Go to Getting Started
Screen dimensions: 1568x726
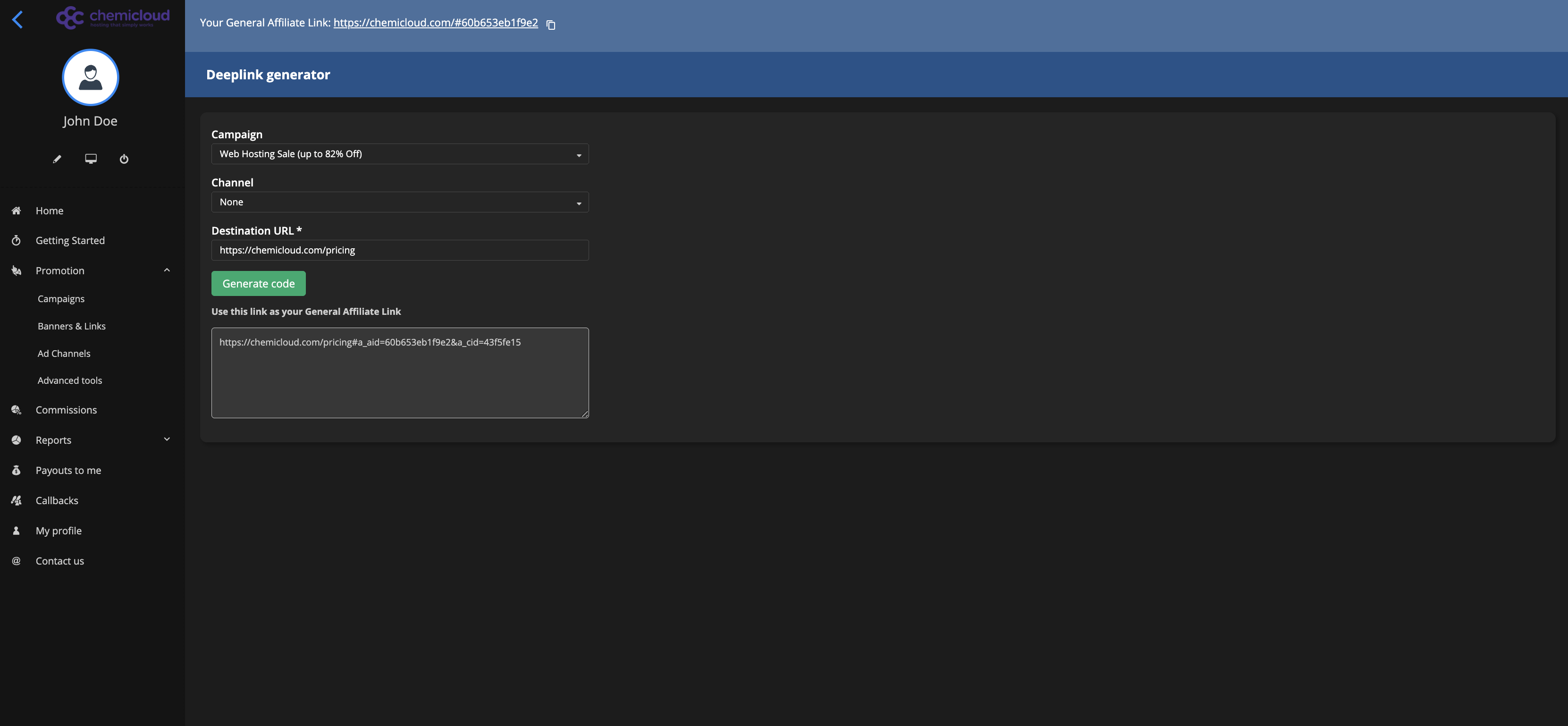70,240
